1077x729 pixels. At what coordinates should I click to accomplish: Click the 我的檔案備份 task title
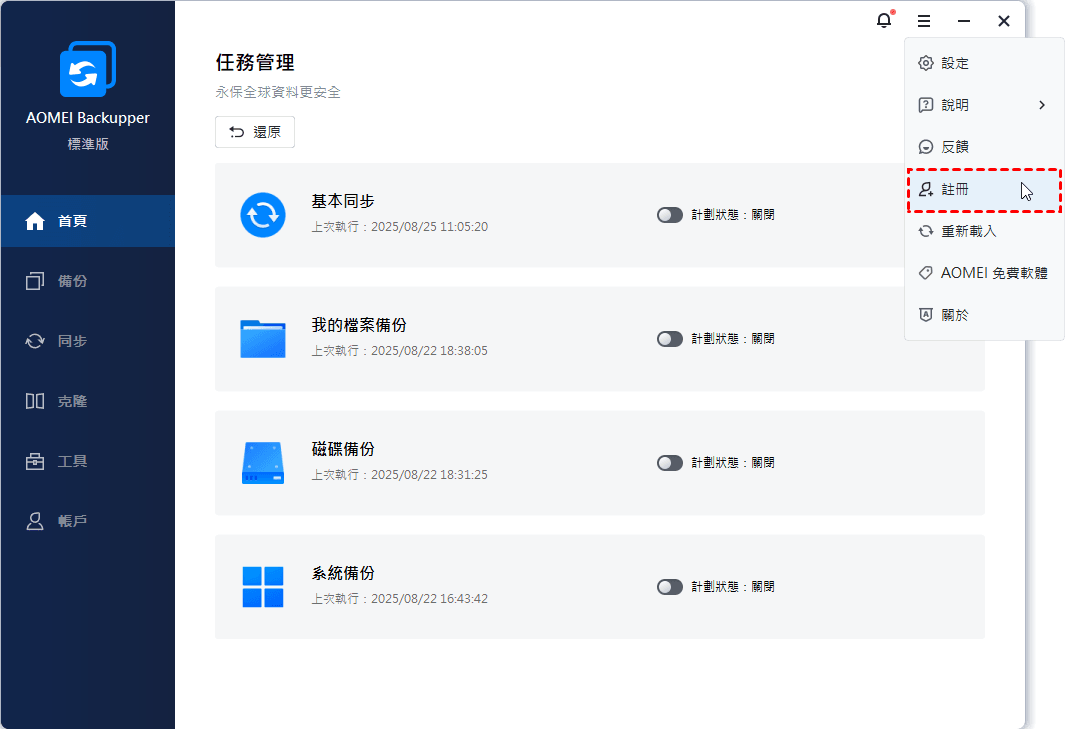[359, 325]
